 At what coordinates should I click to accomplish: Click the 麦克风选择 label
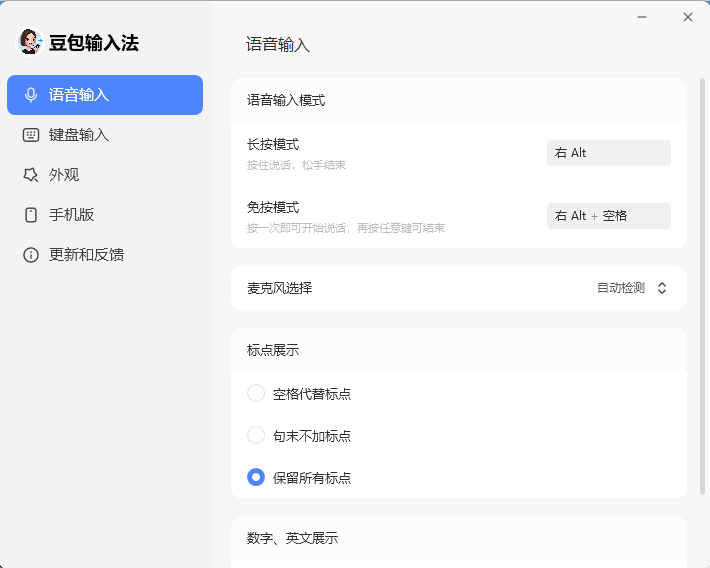(279, 288)
